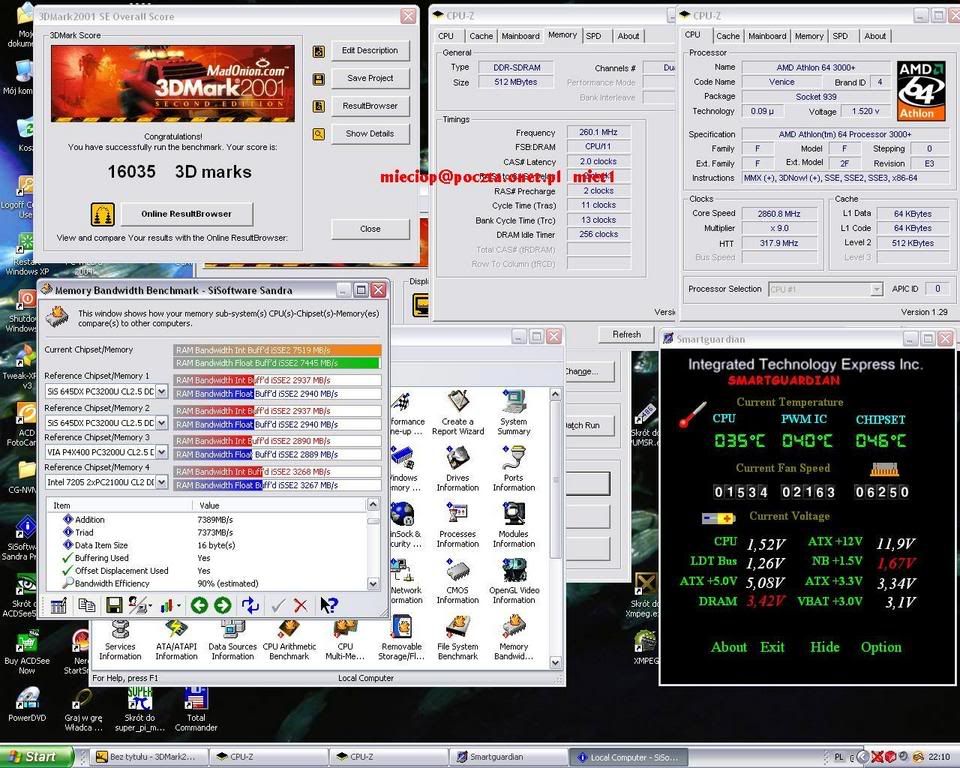
Task: Select Total Commander desktop shortcut
Action: (x=196, y=709)
